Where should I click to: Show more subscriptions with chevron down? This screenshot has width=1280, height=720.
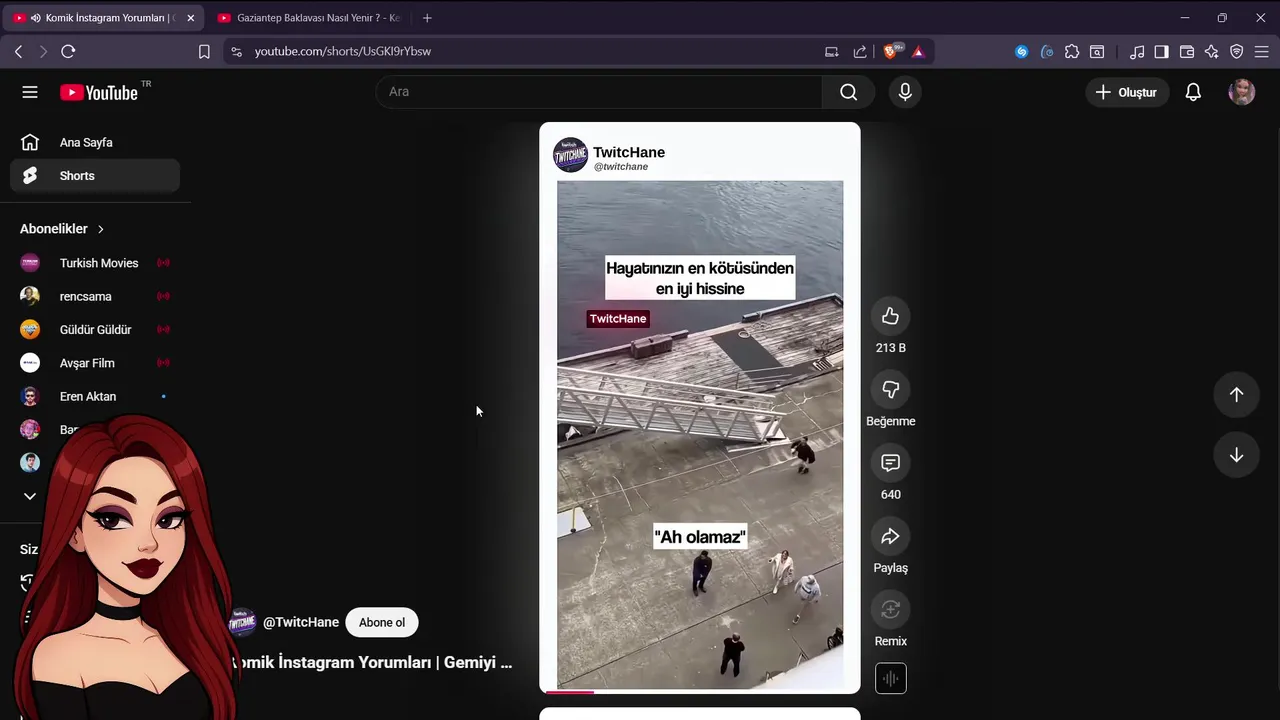click(x=30, y=496)
